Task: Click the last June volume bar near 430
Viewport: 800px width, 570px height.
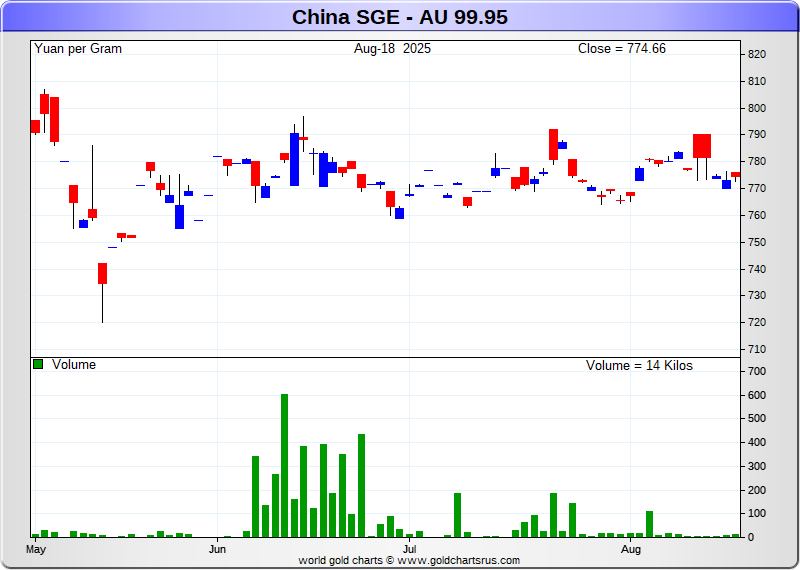Action: pos(361,485)
